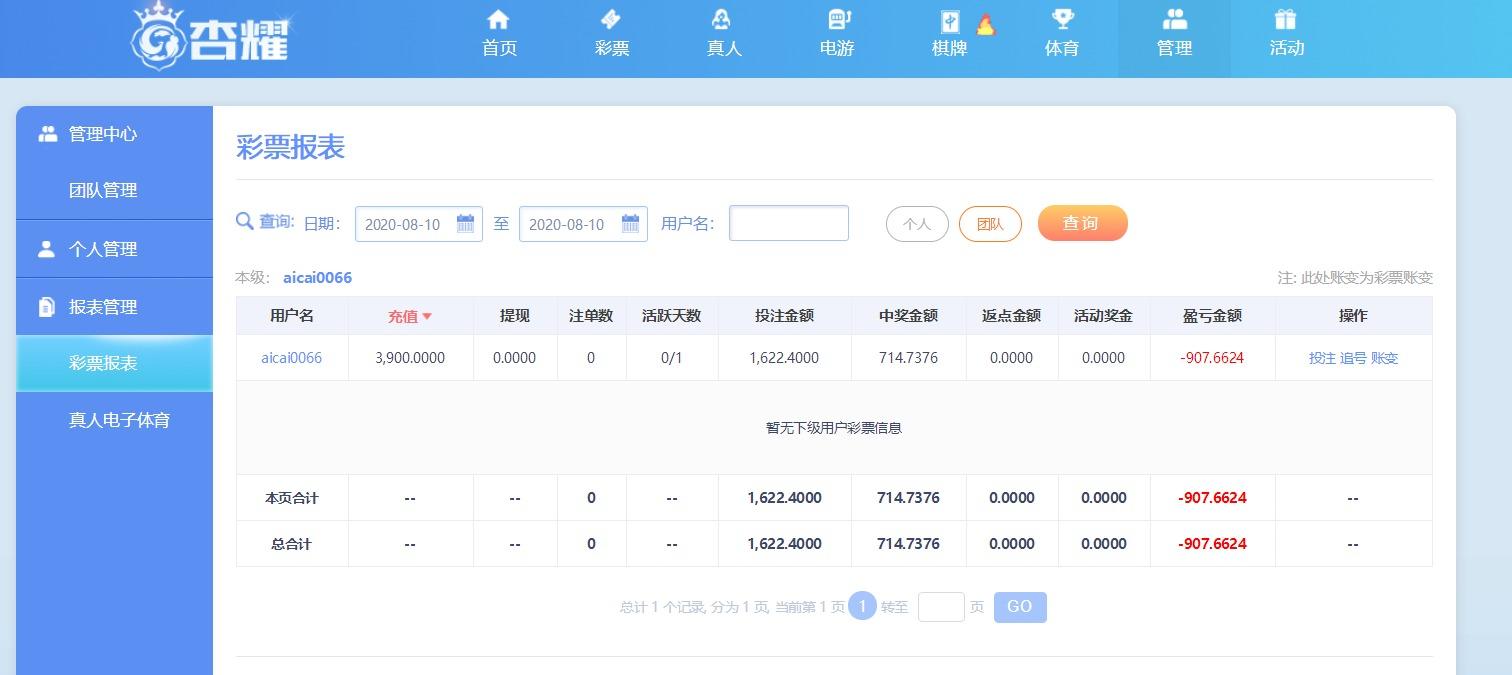
Task: Open the end date calendar picker
Action: (x=630, y=224)
